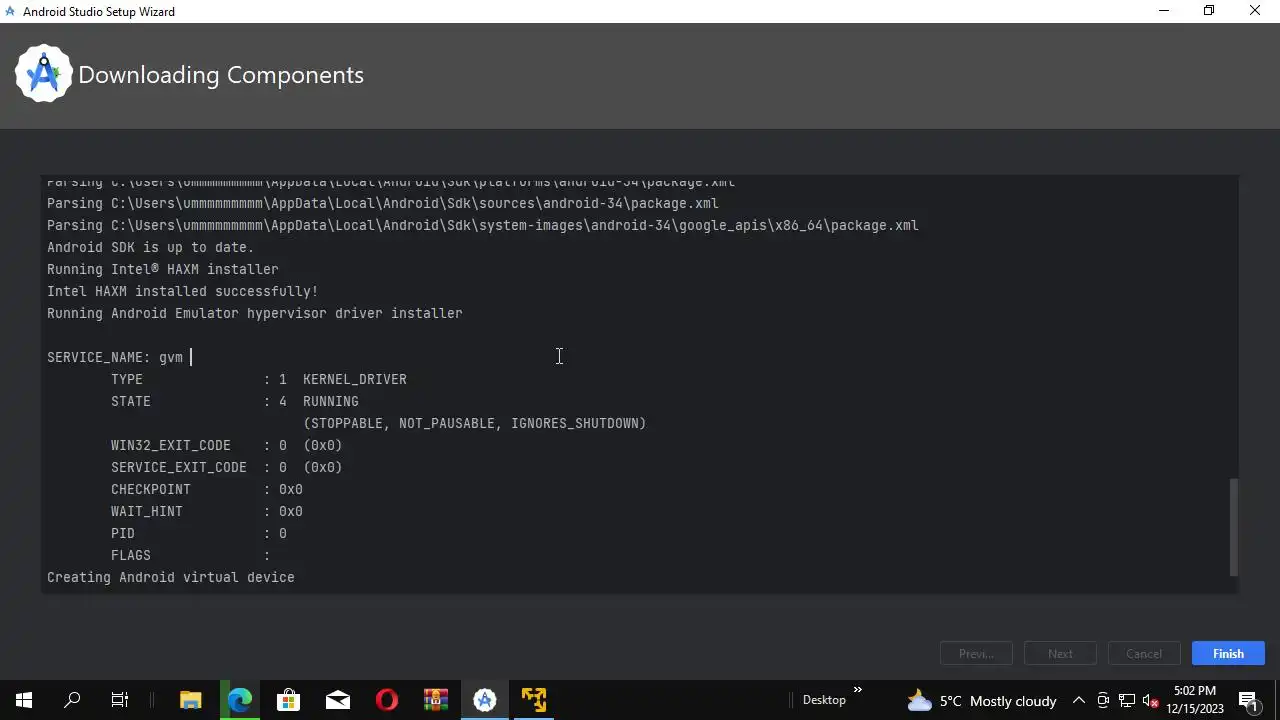The height and width of the screenshot is (720, 1280).
Task: Click the greyed-out Previous button
Action: tap(976, 653)
